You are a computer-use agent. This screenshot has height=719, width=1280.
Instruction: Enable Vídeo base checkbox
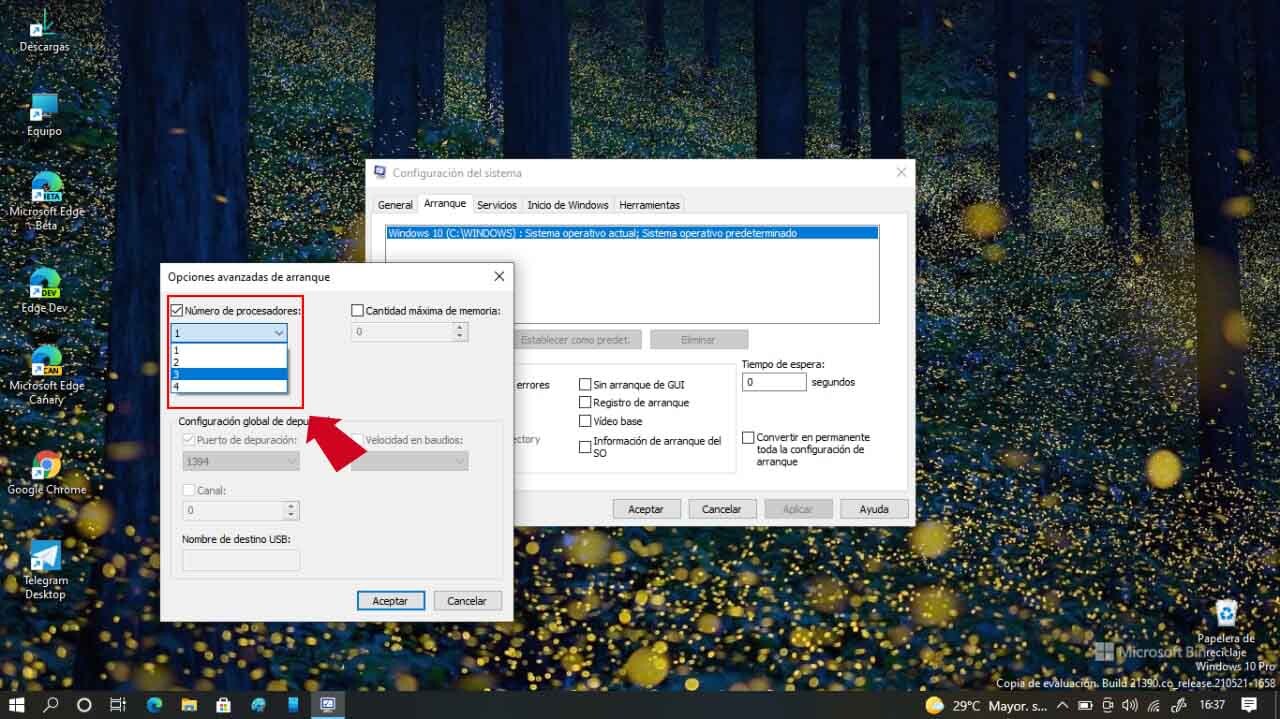(585, 421)
